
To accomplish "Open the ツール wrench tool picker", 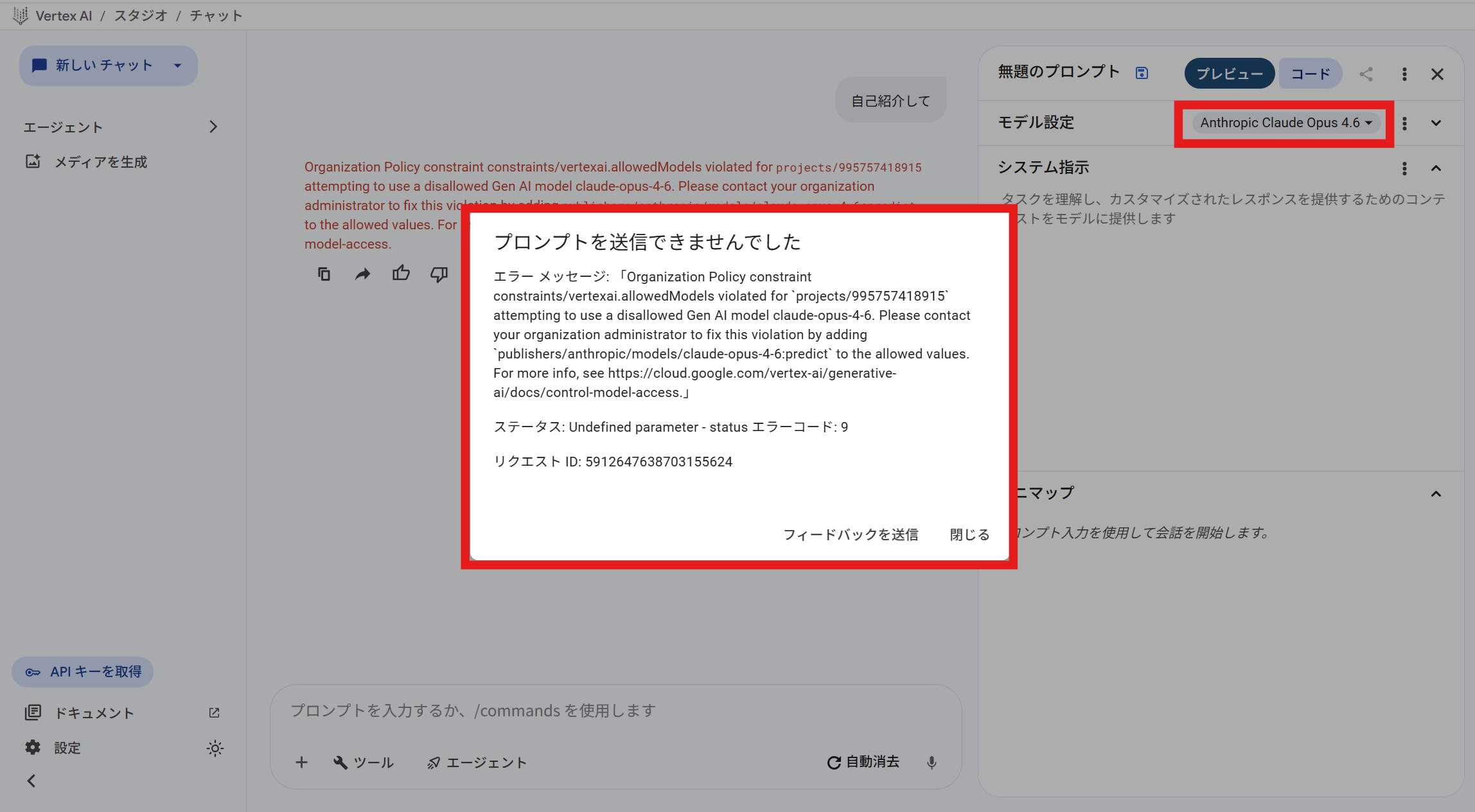I will pos(362,763).
